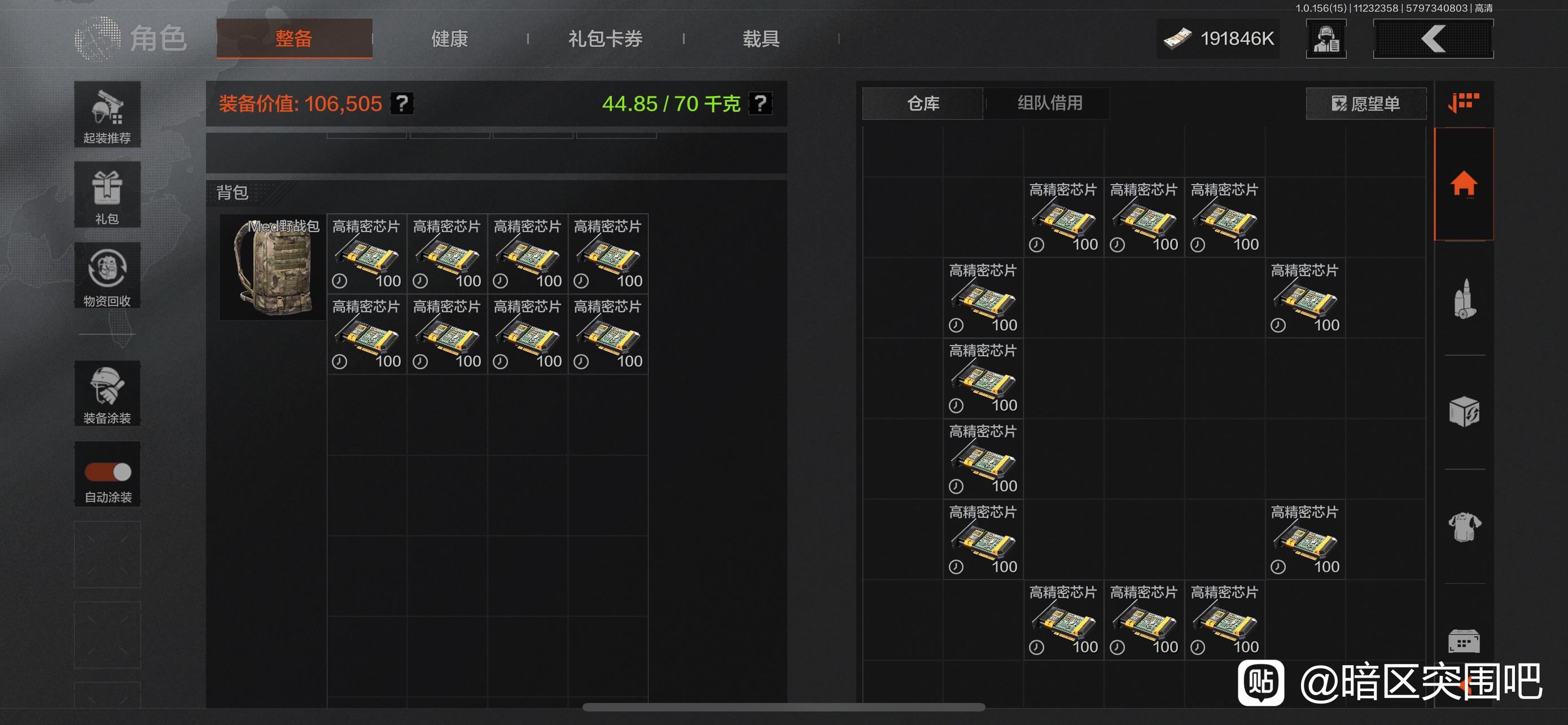Click the 愿望单 wishlist button
Image resolution: width=1568 pixels, height=725 pixels.
click(x=1365, y=103)
